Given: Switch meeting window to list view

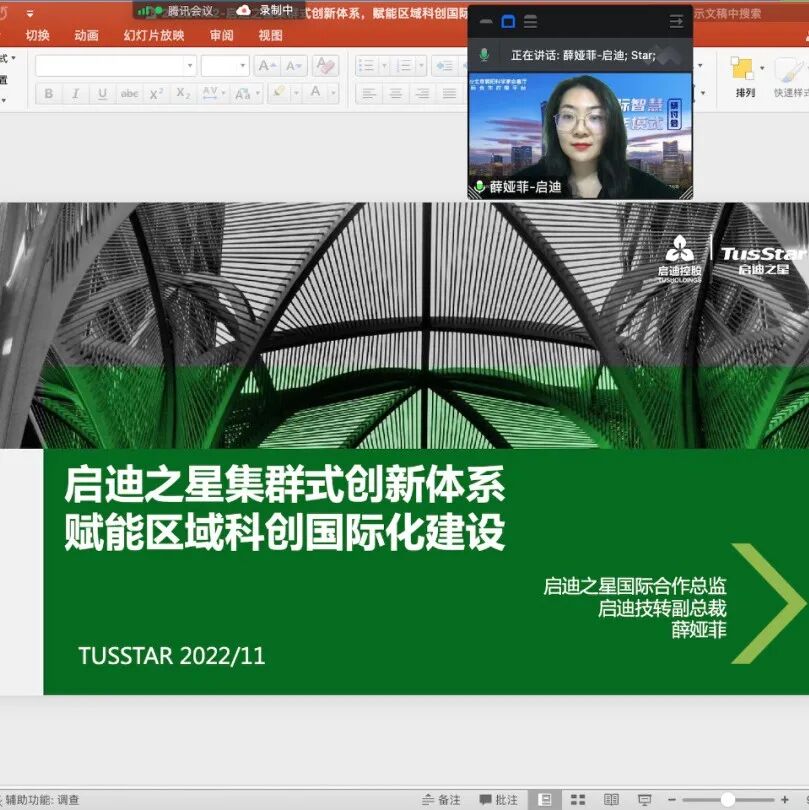Looking at the screenshot, I should 531,22.
